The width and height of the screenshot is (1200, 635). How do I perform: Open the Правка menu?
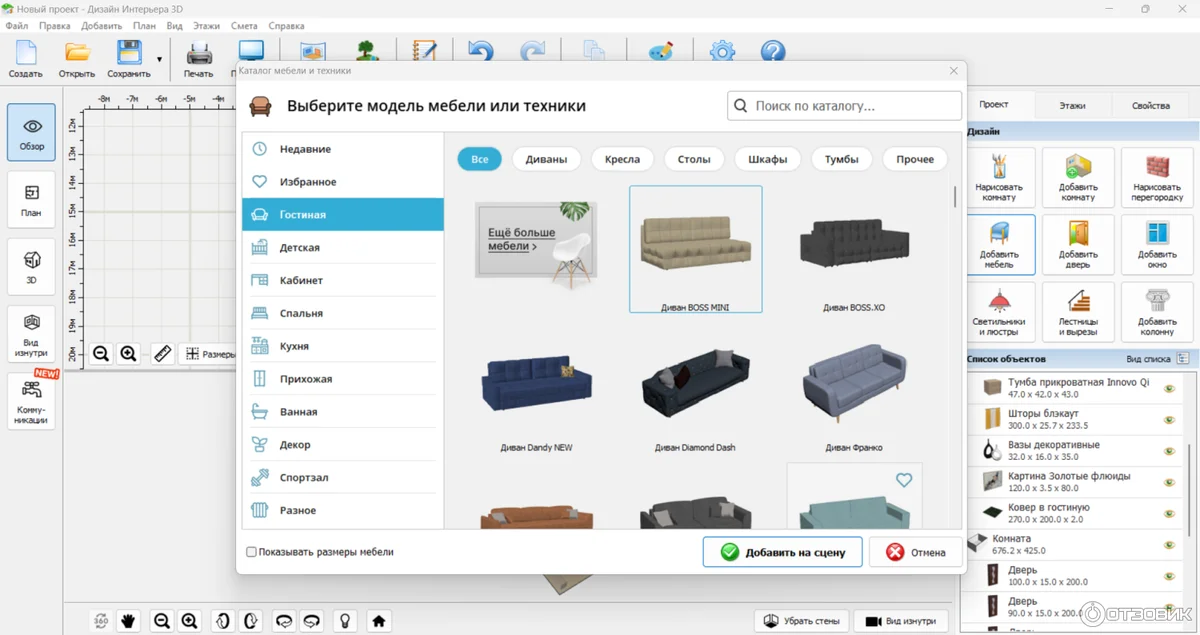[x=55, y=26]
